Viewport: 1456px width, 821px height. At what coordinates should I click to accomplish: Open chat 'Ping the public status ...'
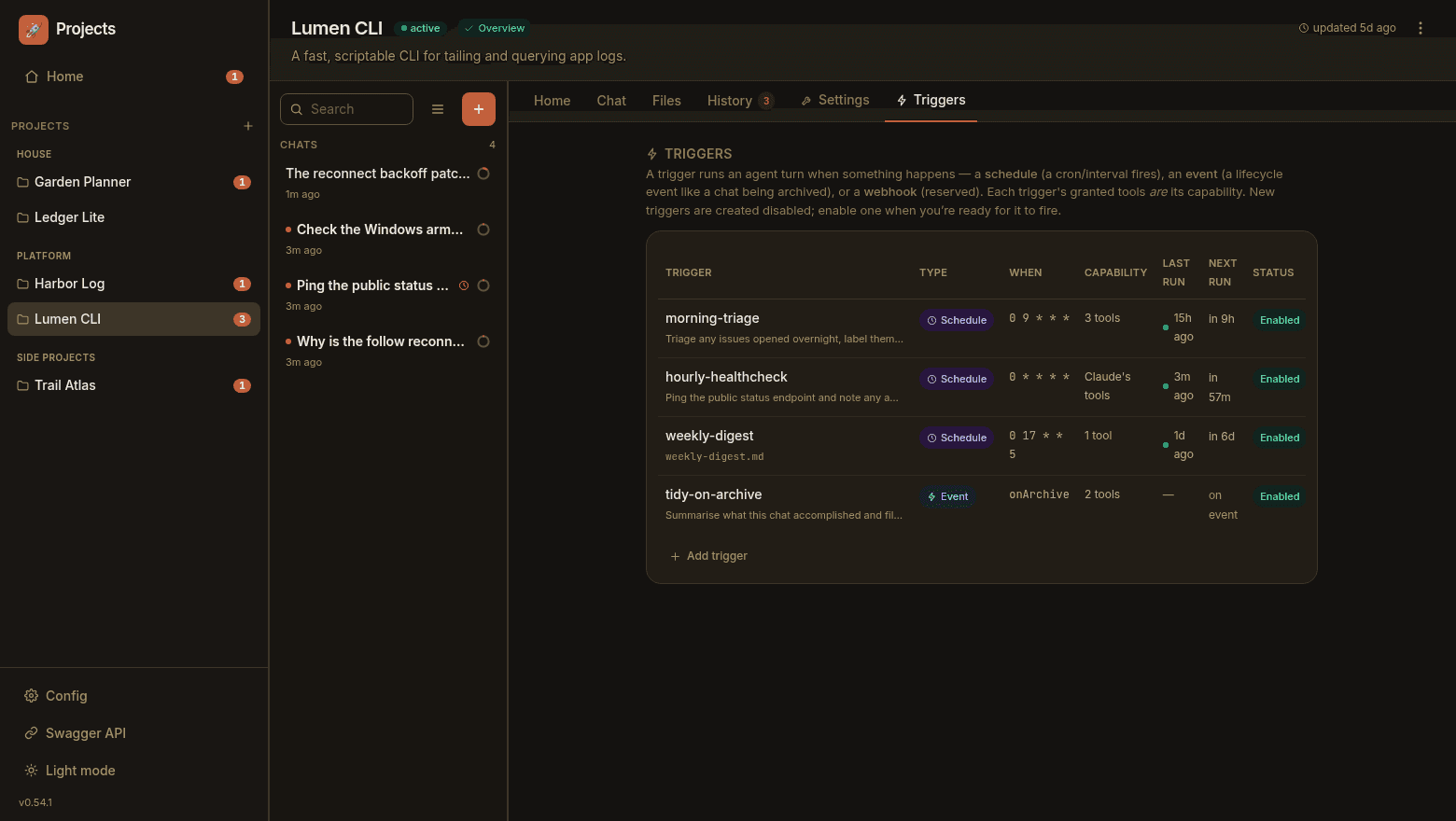[x=387, y=295]
